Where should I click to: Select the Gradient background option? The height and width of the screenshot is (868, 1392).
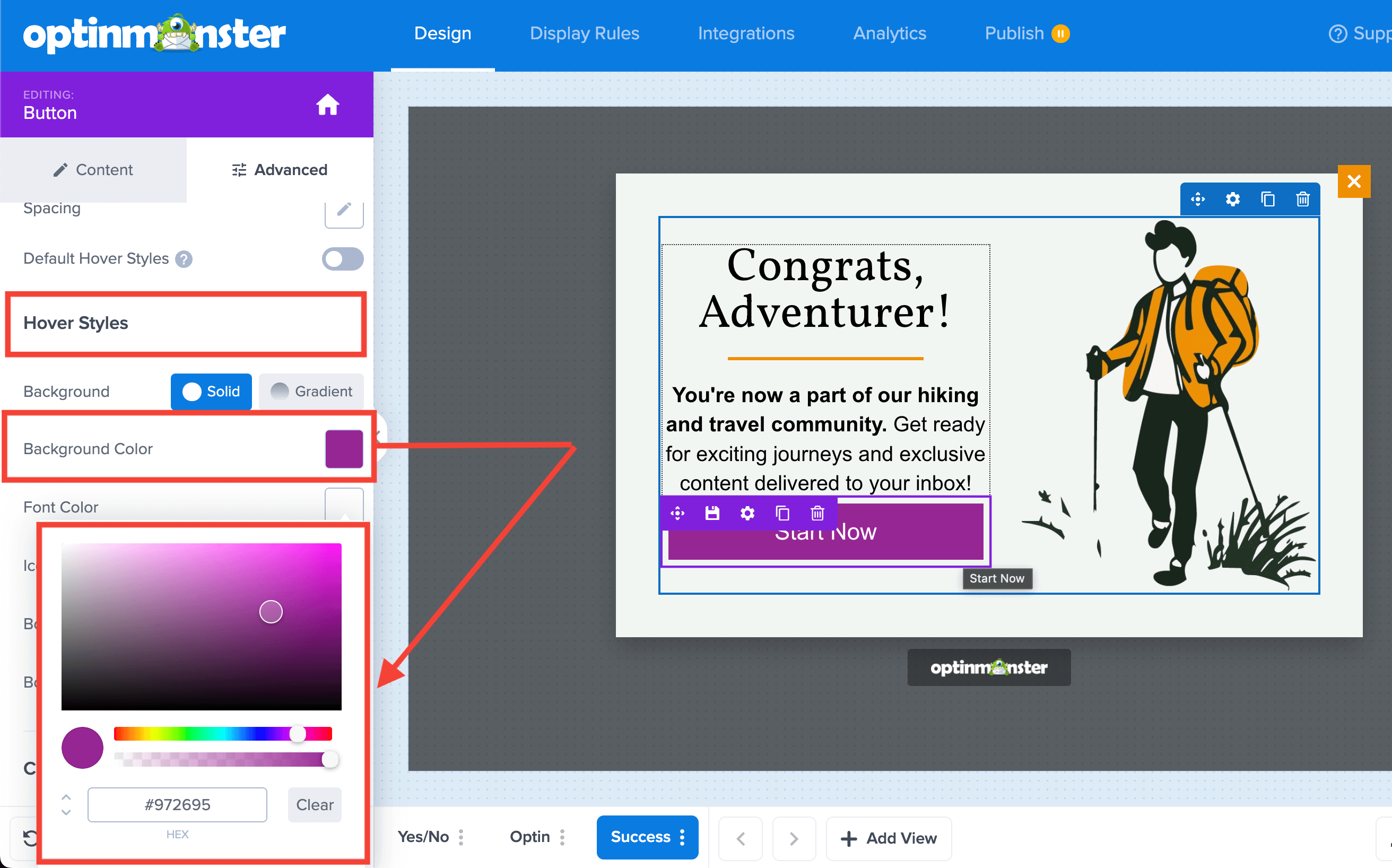pos(312,392)
